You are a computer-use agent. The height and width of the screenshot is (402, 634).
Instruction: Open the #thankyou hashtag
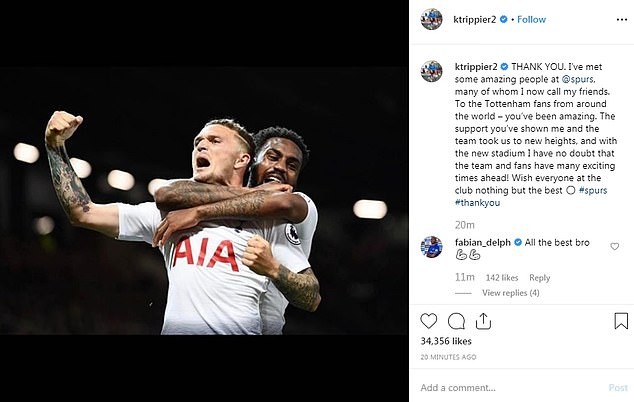tap(477, 203)
